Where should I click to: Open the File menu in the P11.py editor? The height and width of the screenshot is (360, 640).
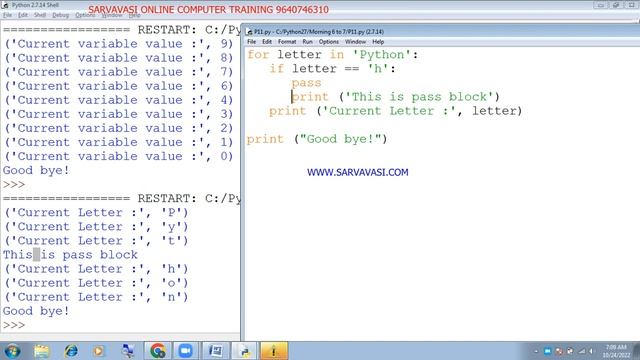click(251, 42)
